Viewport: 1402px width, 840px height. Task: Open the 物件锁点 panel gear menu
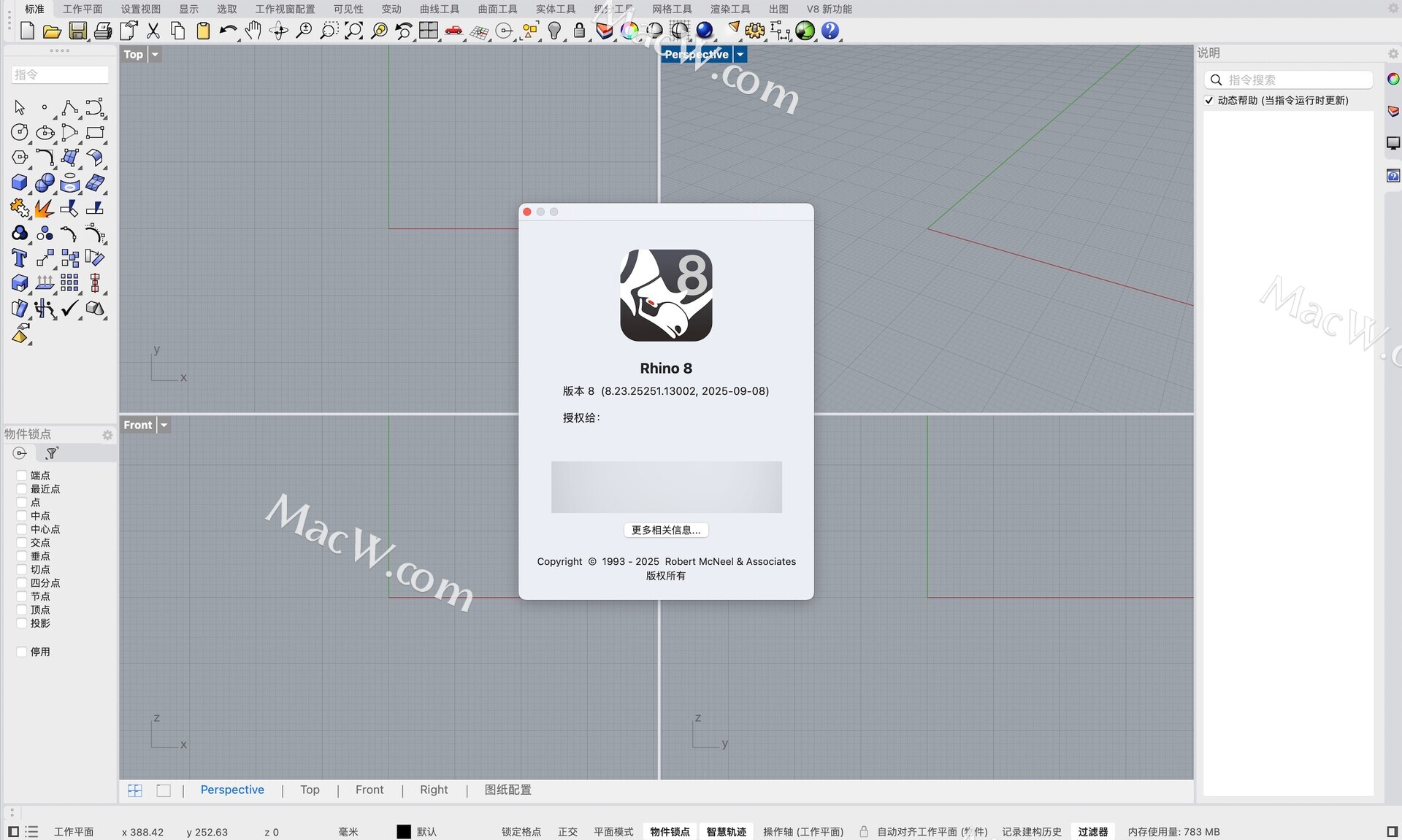click(107, 435)
